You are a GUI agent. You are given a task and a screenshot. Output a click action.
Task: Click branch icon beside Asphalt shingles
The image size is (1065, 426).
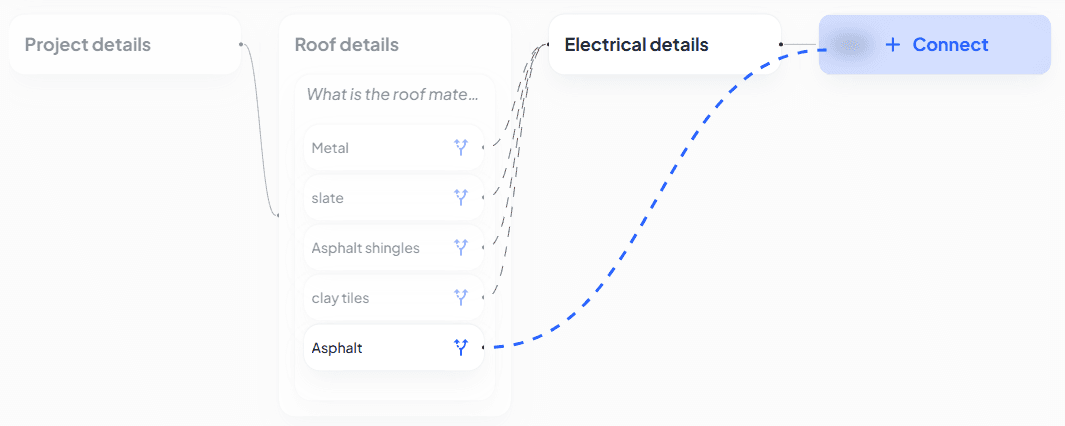(461, 248)
